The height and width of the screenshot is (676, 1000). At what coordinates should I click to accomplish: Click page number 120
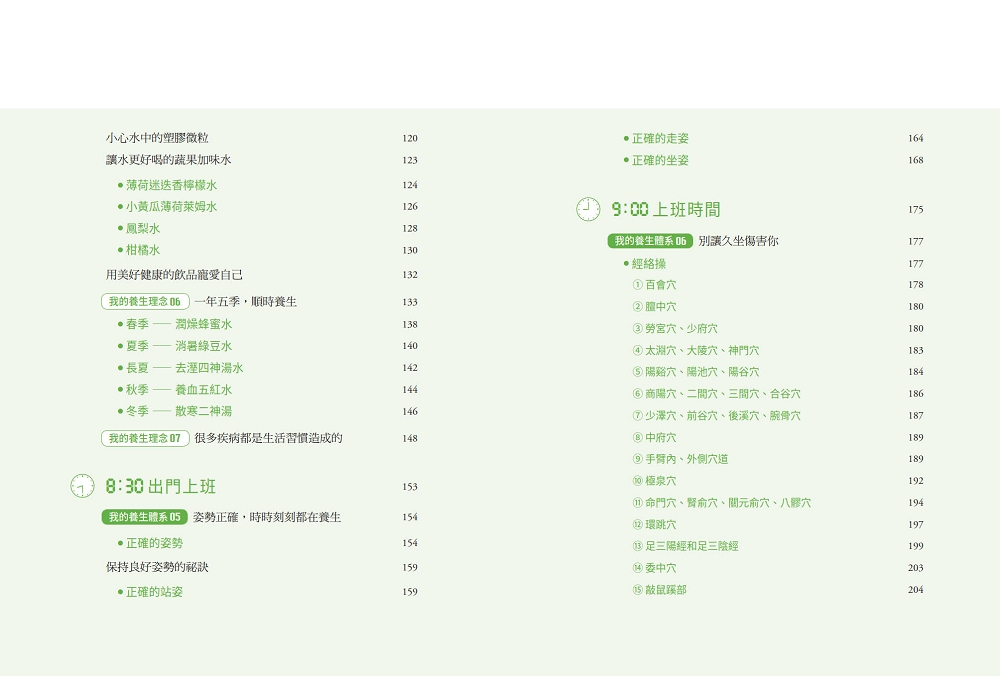[x=410, y=138]
